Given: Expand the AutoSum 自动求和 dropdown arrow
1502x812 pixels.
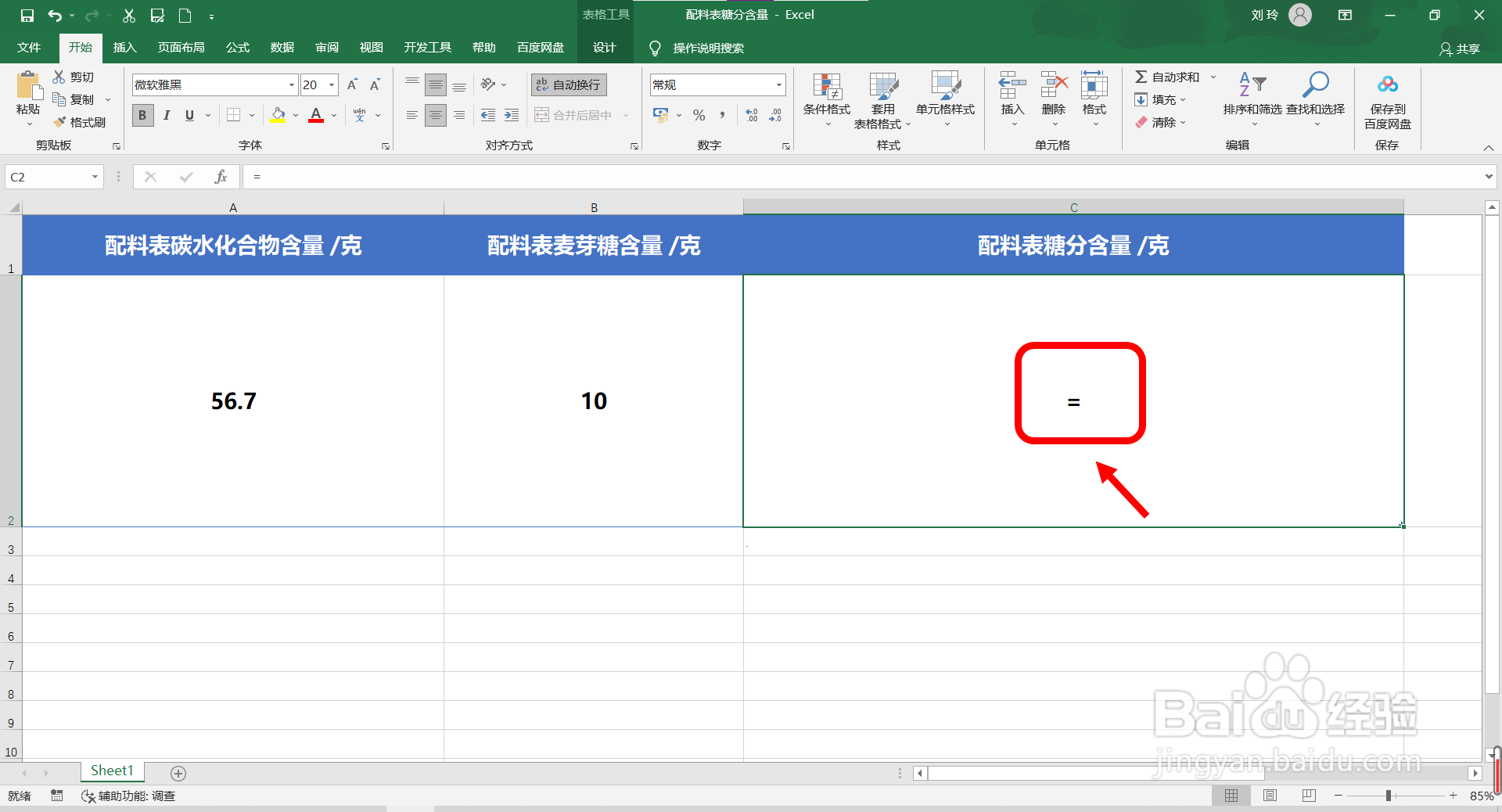Looking at the screenshot, I should [1213, 77].
